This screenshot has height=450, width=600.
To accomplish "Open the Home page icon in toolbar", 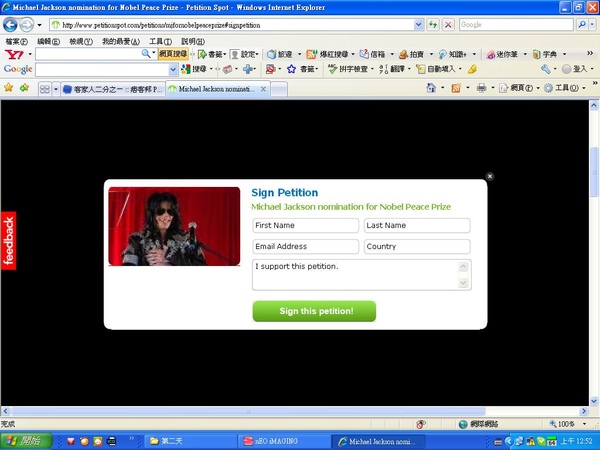I will [431, 88].
